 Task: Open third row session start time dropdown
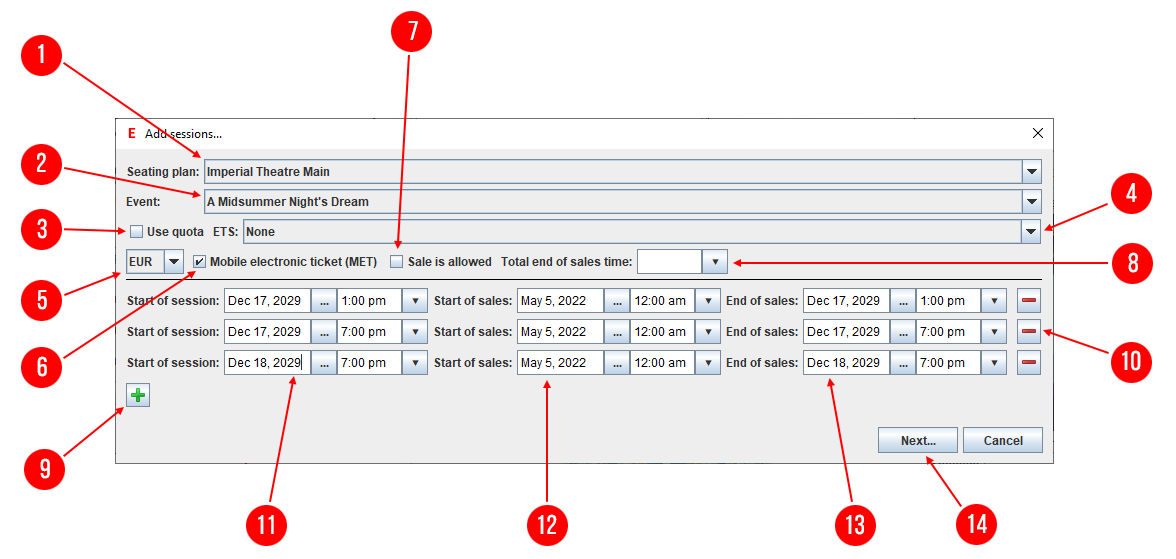[x=415, y=363]
